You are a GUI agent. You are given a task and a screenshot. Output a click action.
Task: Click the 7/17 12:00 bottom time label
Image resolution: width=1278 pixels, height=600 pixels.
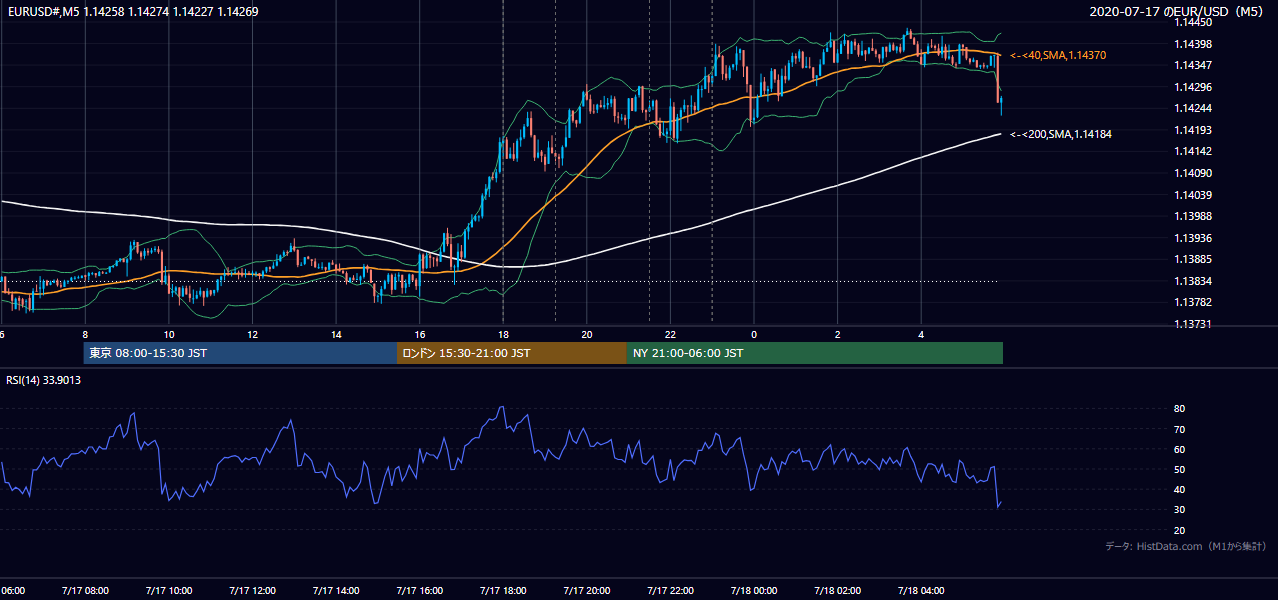[252, 591]
